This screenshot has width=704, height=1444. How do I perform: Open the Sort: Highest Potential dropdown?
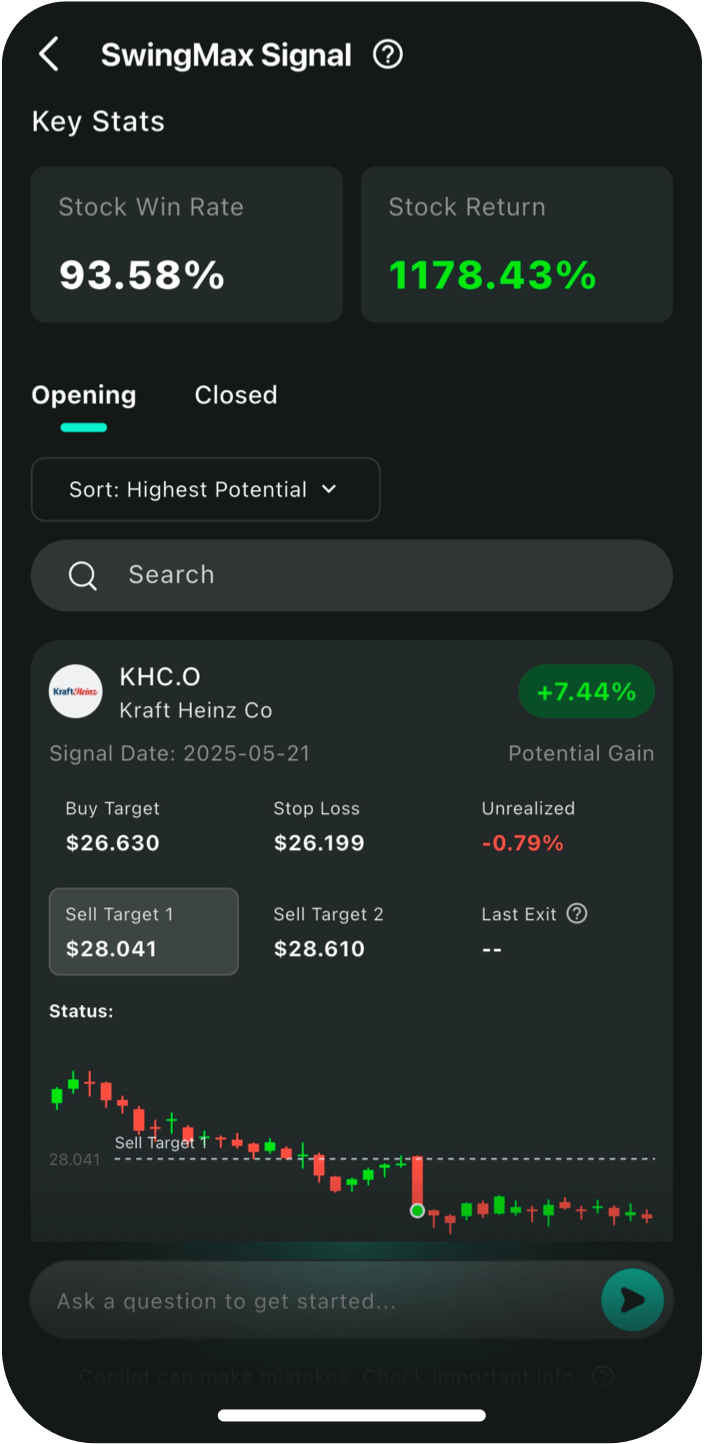click(x=205, y=489)
